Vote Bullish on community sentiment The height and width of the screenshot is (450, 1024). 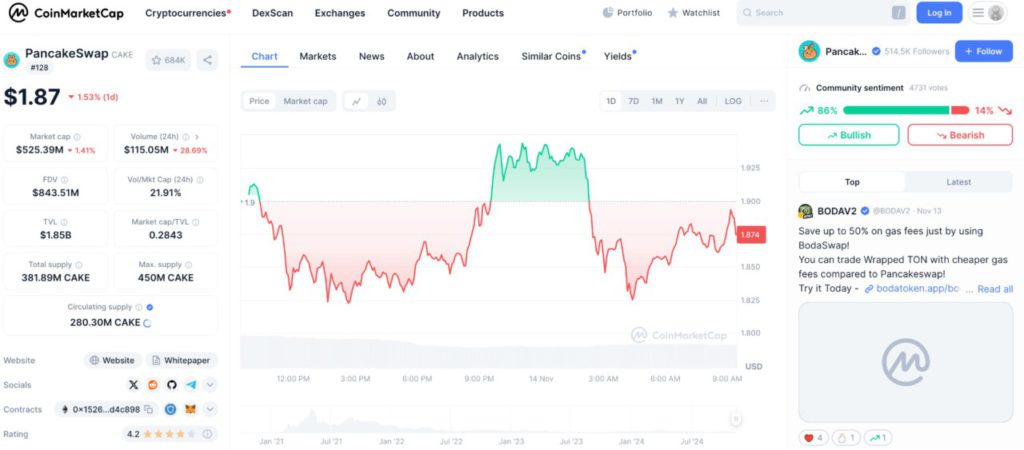(848, 135)
